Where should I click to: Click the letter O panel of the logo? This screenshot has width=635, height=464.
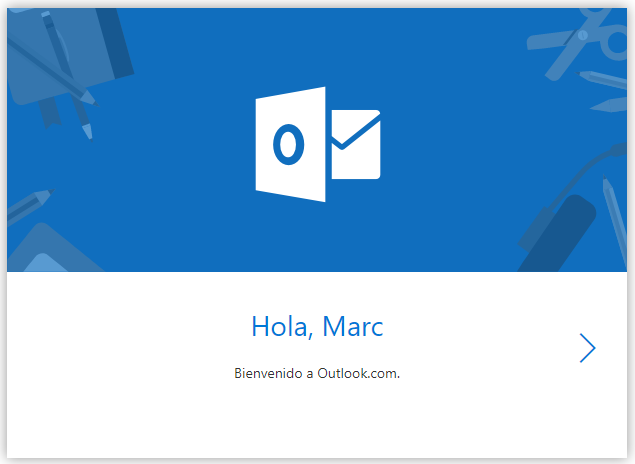pos(290,144)
